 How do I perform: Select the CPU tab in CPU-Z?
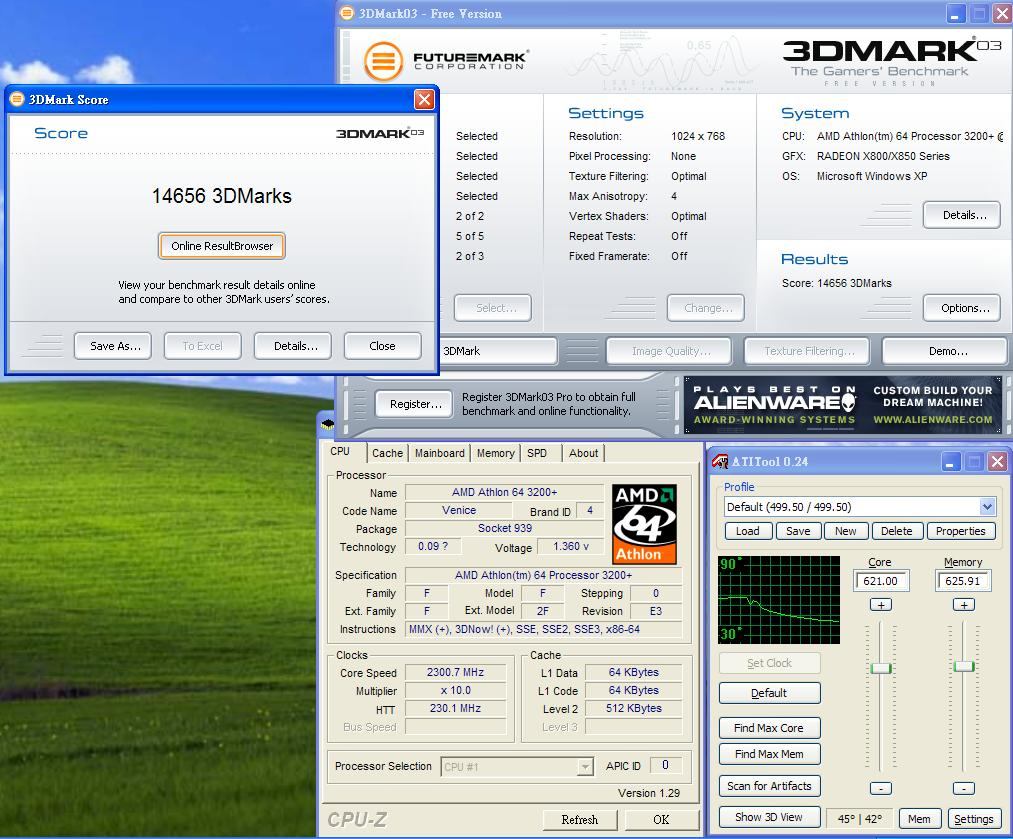340,451
